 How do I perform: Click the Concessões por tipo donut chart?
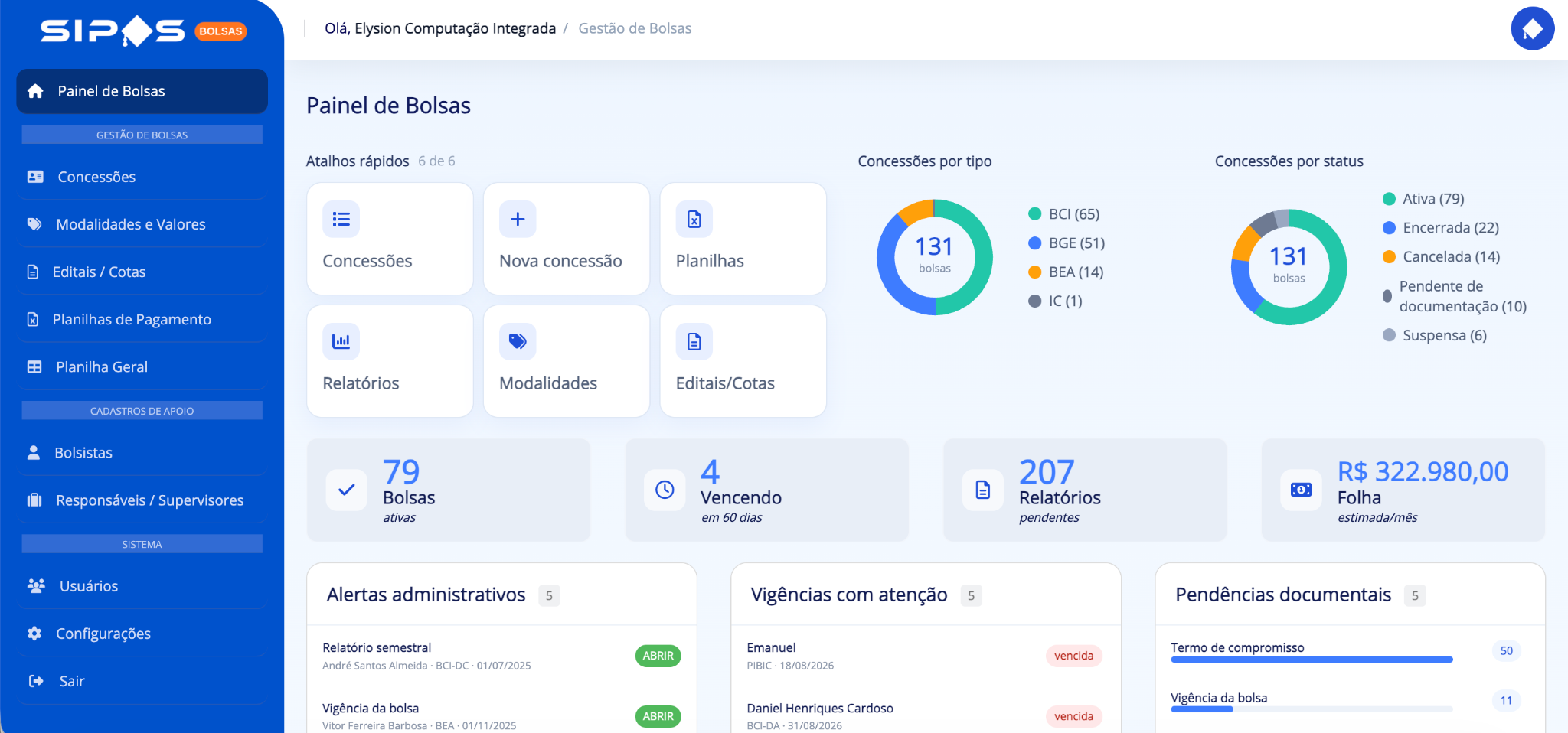tap(935, 257)
